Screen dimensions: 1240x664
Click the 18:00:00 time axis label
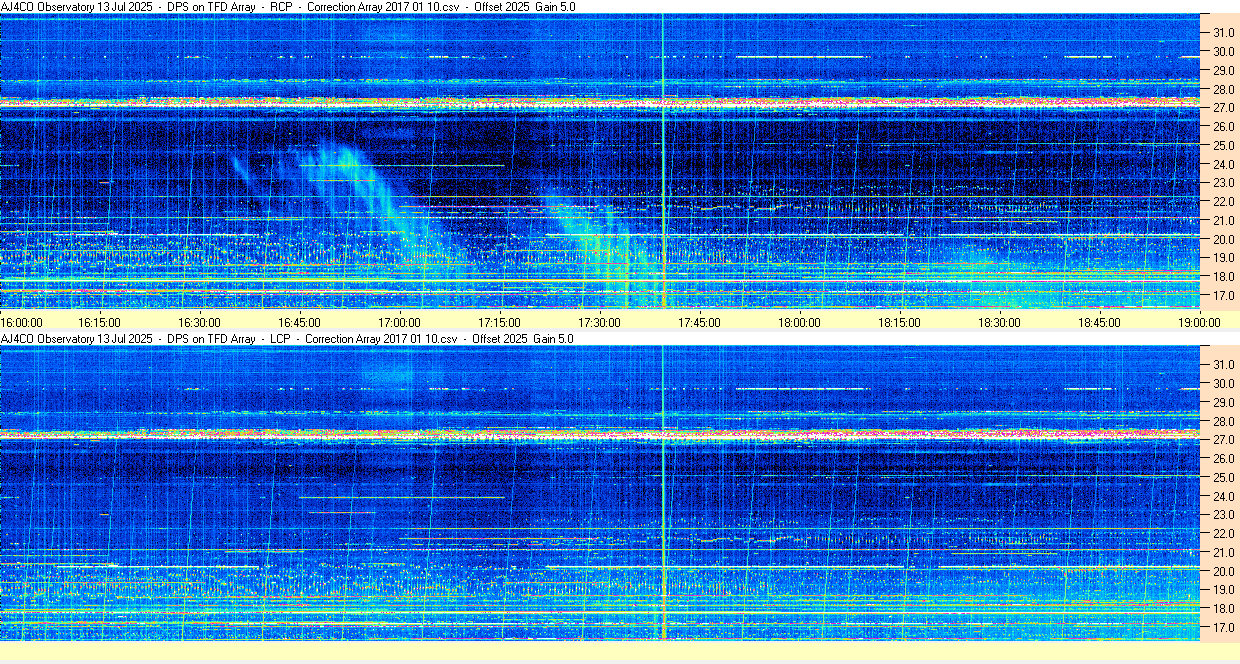point(800,322)
